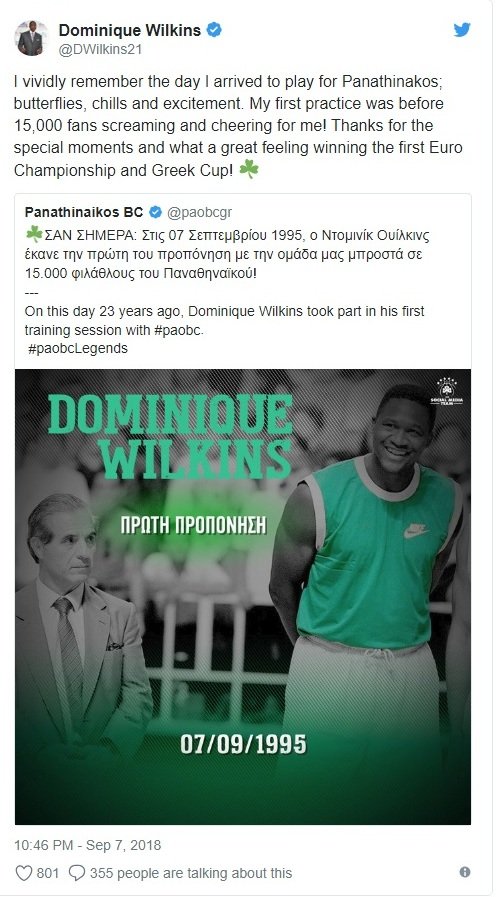Open the @DWilkins21 handle link
Viewport: 504px width, 897px height.
pyautogui.click(x=100, y=50)
